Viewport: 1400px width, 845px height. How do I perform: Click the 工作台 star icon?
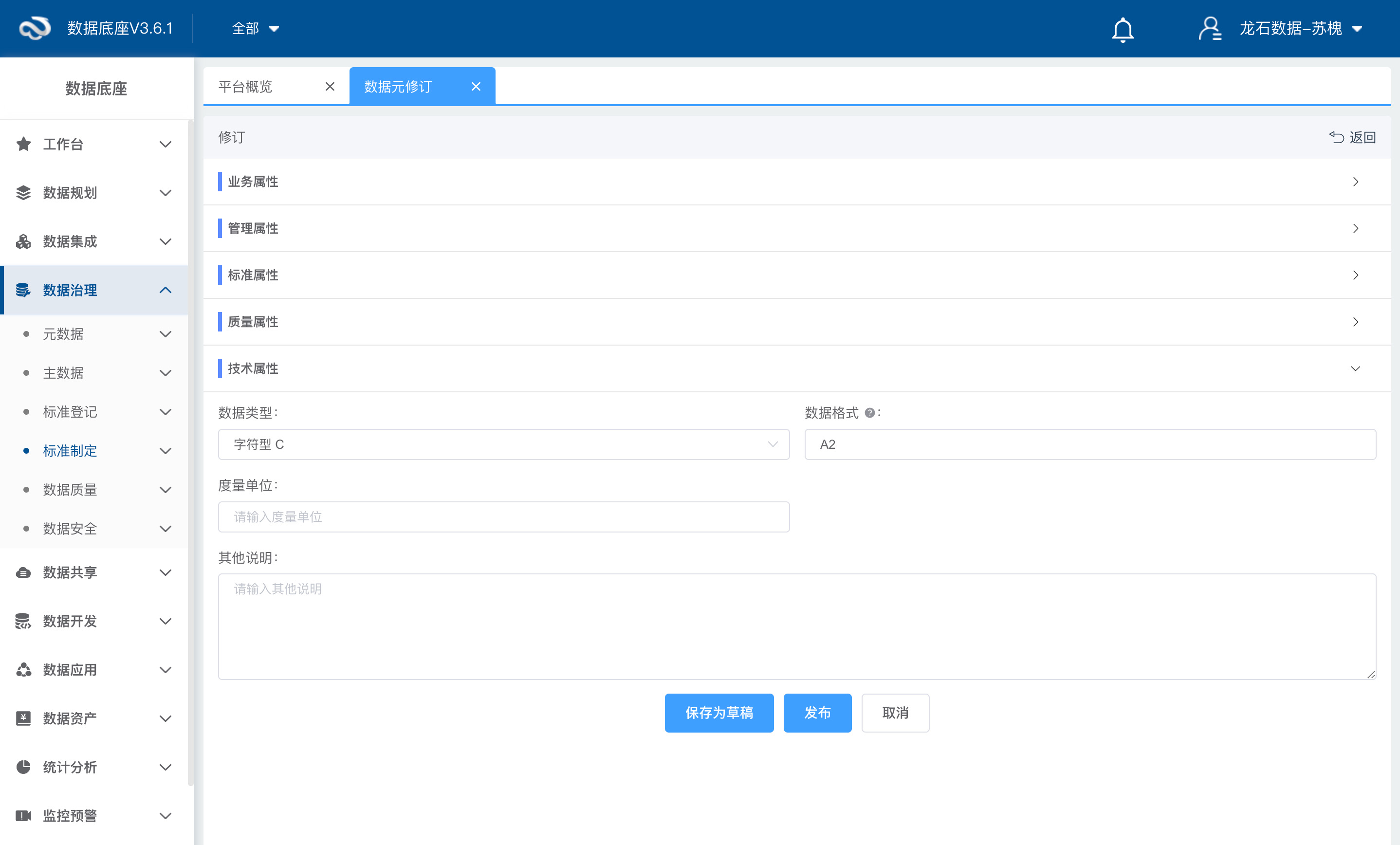point(23,145)
